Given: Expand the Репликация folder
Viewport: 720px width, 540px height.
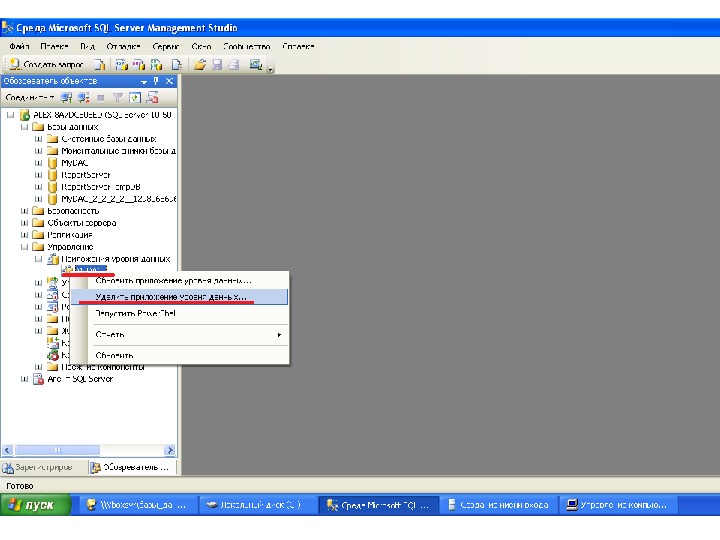Looking at the screenshot, I should 24,235.
